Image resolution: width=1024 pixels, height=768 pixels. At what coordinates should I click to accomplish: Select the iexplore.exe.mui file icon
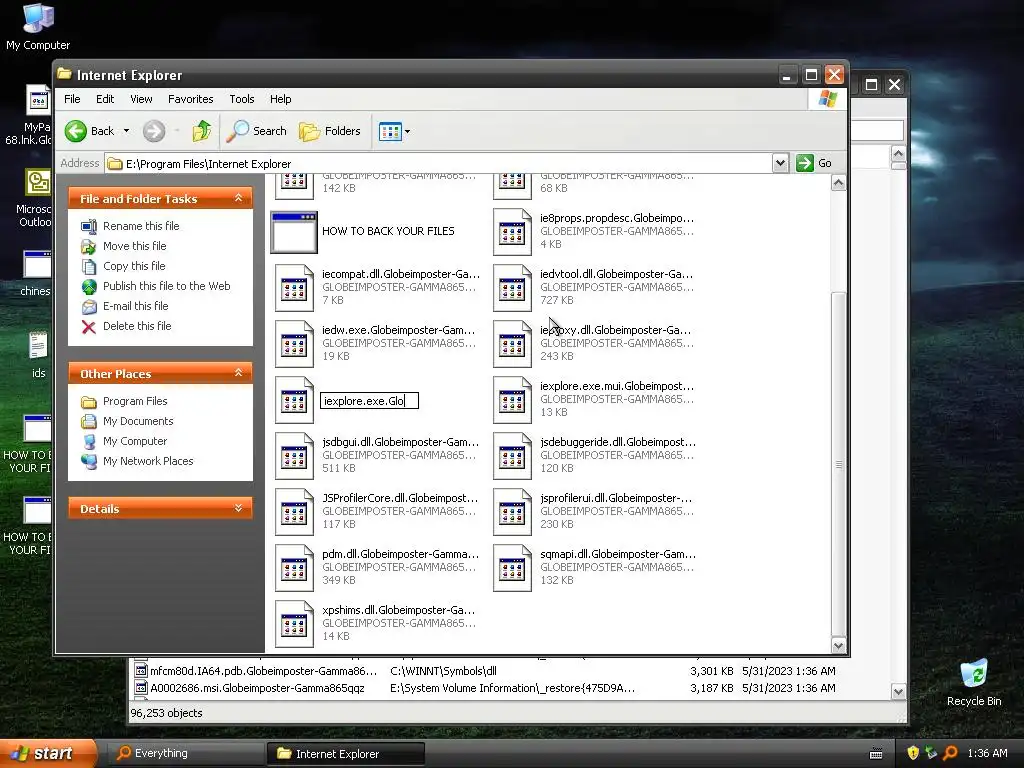tap(512, 400)
